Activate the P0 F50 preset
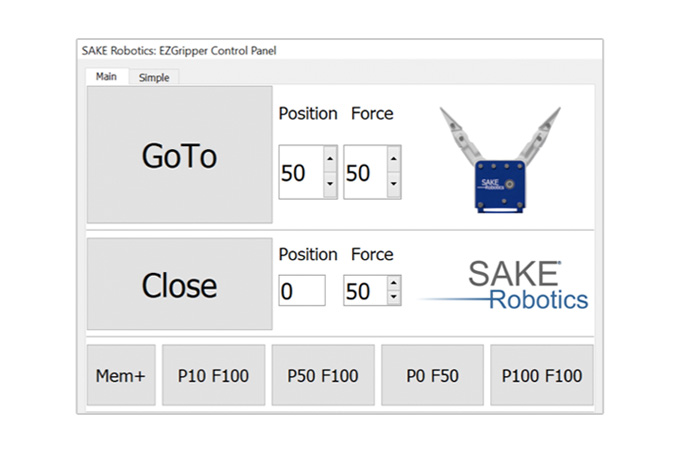Viewport: 680px width, 453px height. pyautogui.click(x=432, y=375)
